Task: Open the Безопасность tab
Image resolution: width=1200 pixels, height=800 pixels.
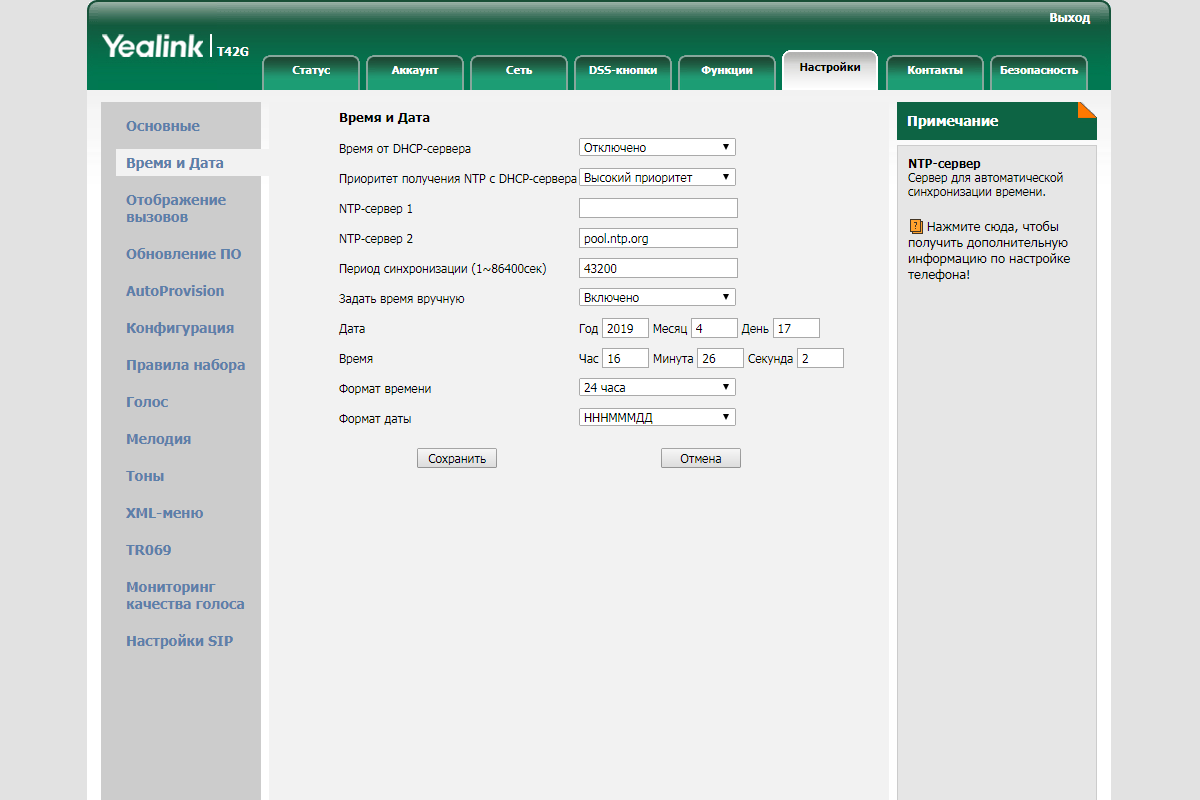Action: pyautogui.click(x=1038, y=70)
